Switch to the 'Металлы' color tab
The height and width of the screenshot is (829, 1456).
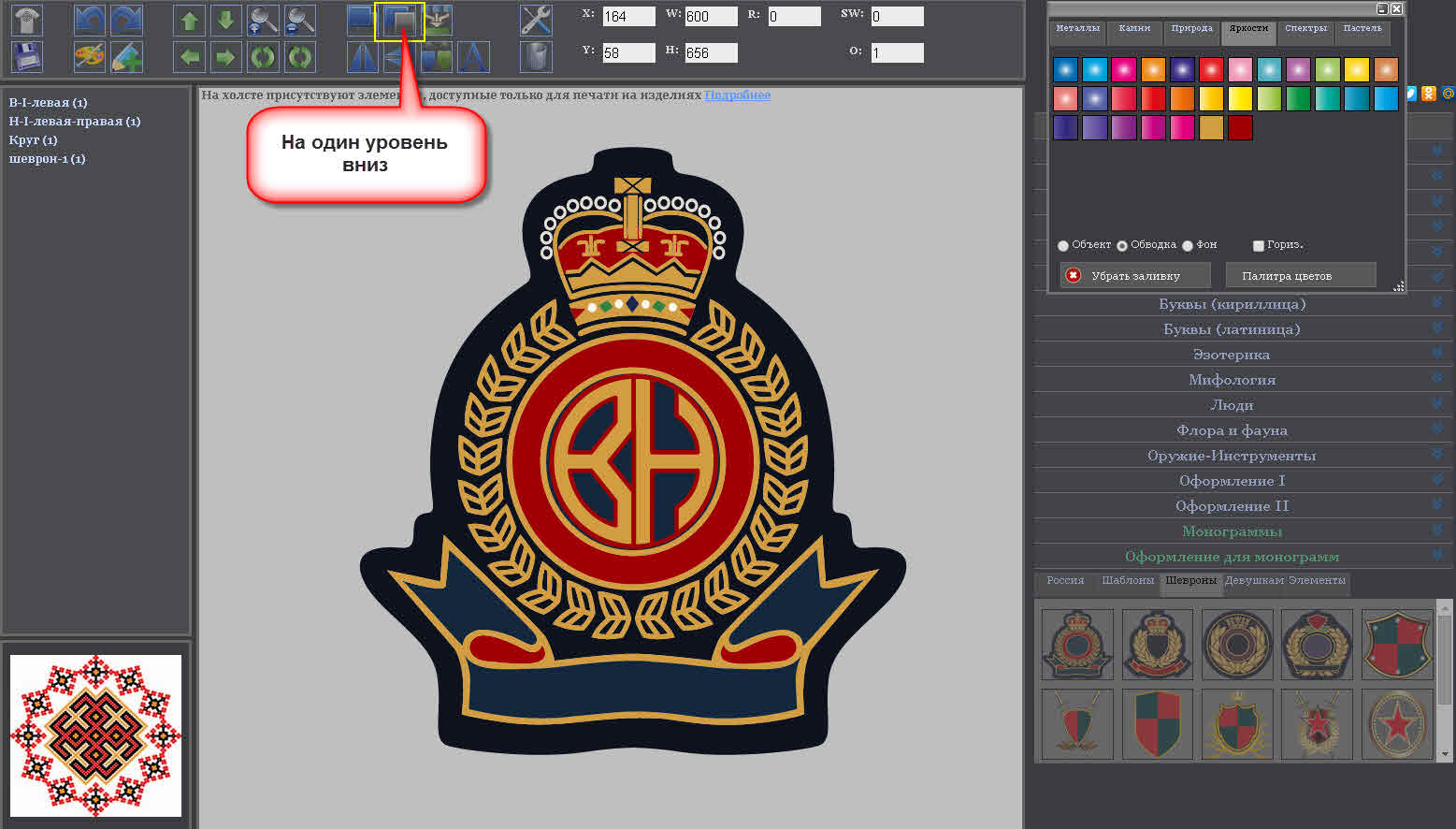[x=1077, y=29]
